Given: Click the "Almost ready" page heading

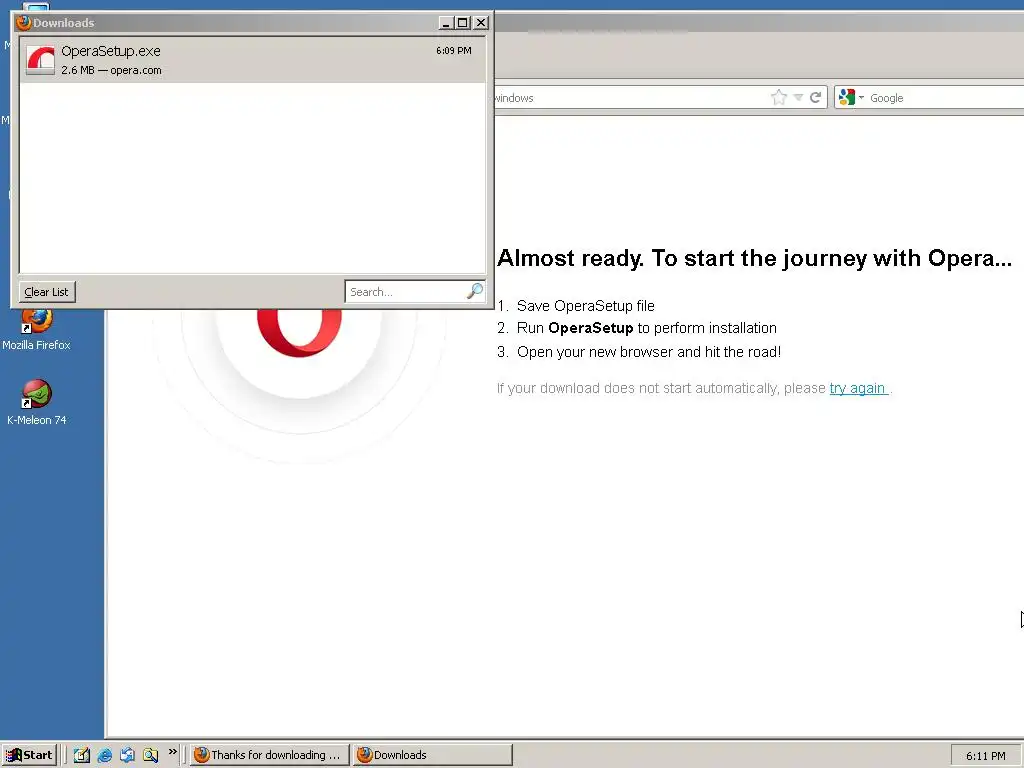Looking at the screenshot, I should click(754, 258).
